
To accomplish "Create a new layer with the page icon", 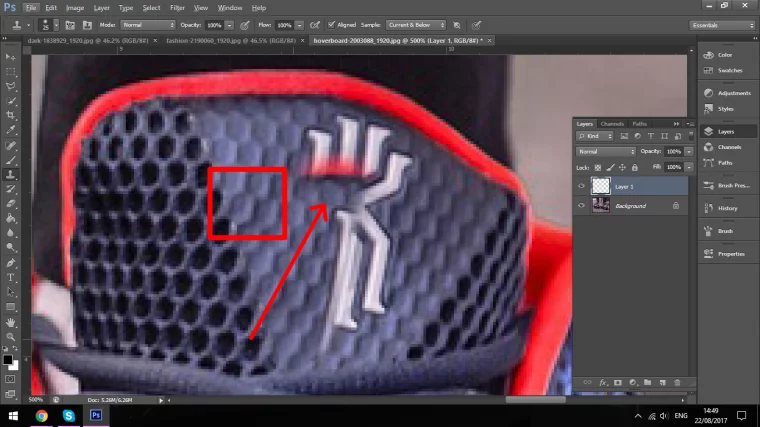I will (x=663, y=382).
